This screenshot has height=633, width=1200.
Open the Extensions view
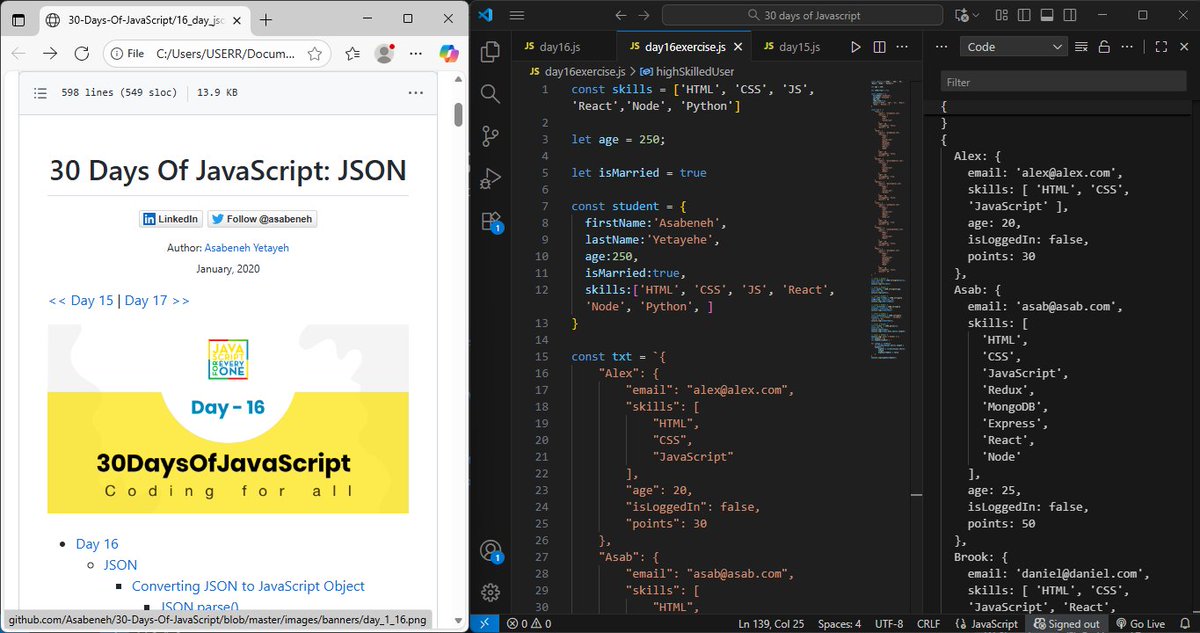pyautogui.click(x=490, y=221)
